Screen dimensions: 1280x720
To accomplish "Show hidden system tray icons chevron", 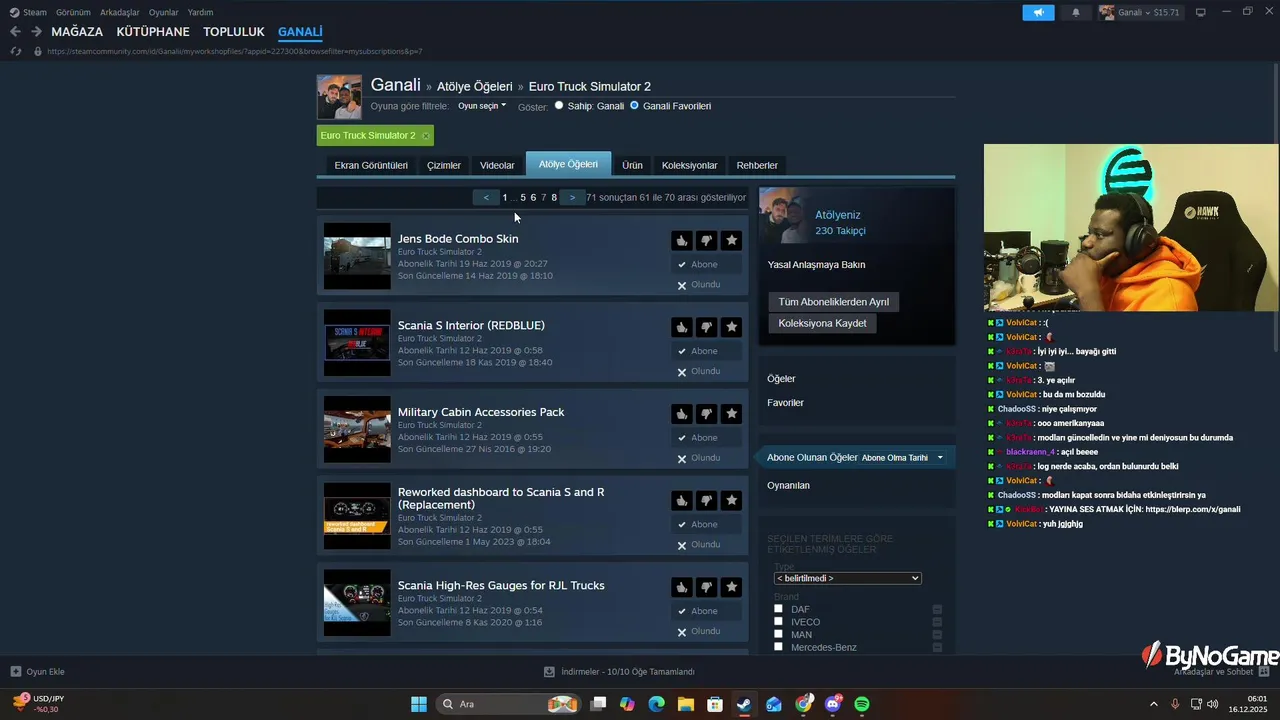I will coord(1153,704).
